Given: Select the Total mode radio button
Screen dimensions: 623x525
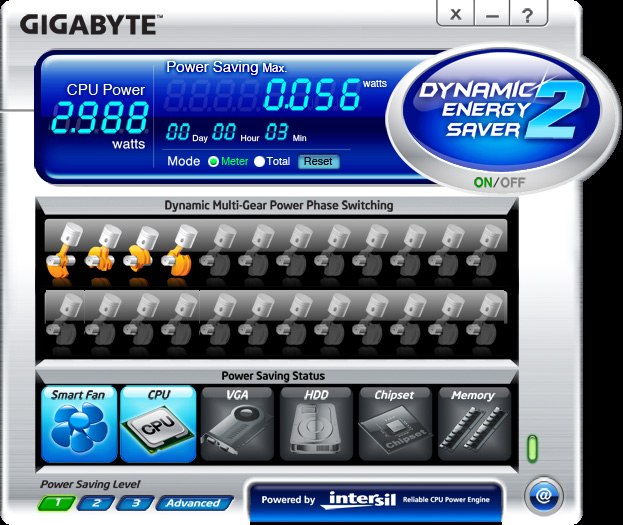Looking at the screenshot, I should 259,161.
